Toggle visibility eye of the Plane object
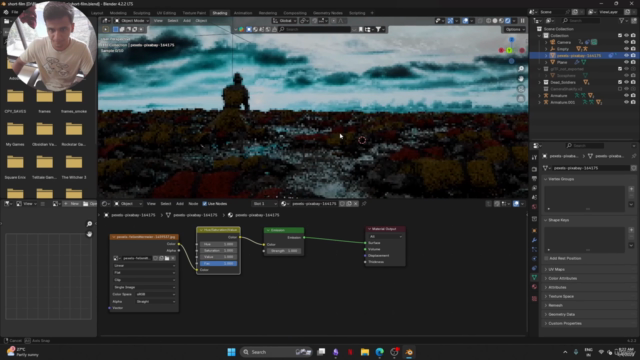 627,62
